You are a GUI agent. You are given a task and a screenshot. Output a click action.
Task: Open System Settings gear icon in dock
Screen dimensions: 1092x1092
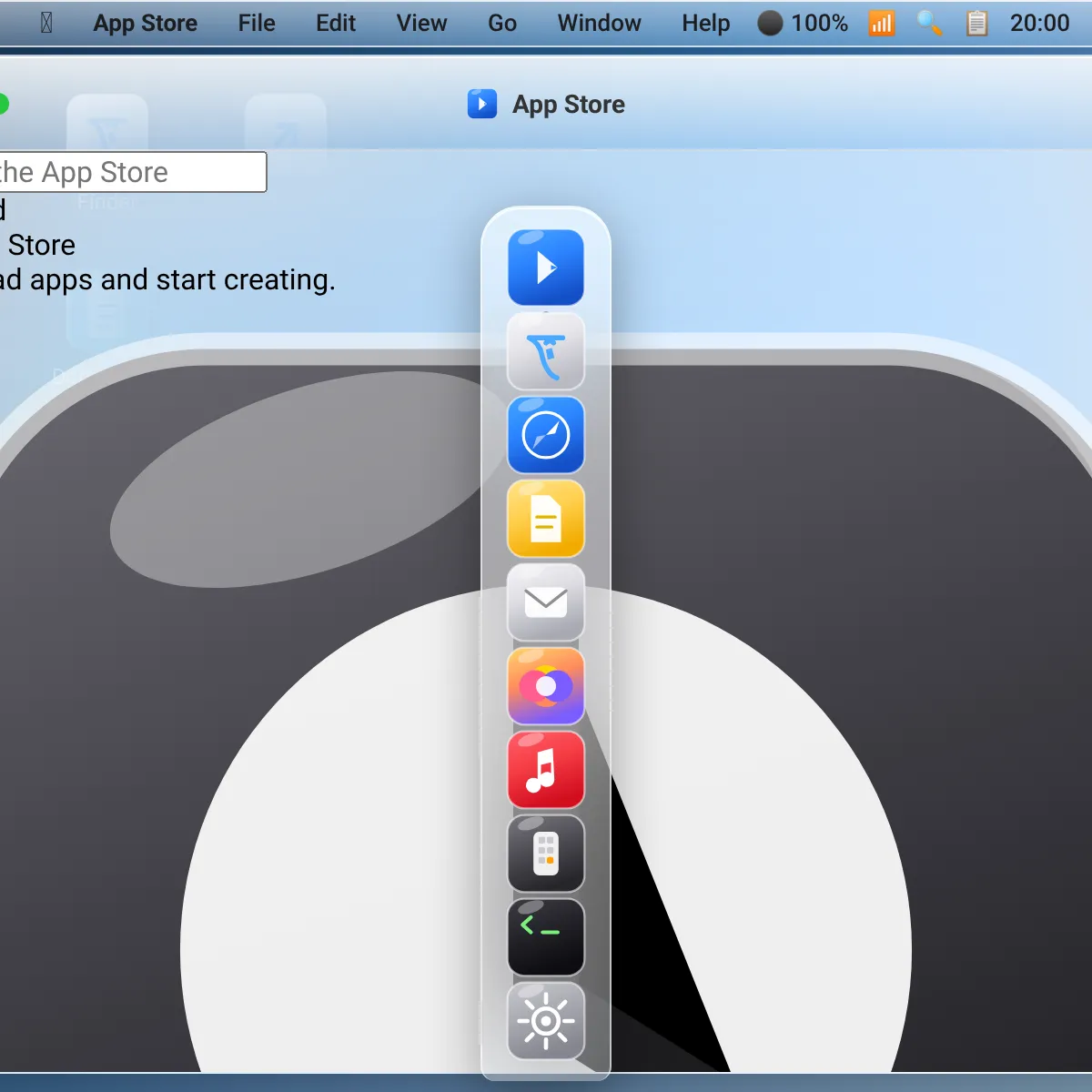point(546,1021)
